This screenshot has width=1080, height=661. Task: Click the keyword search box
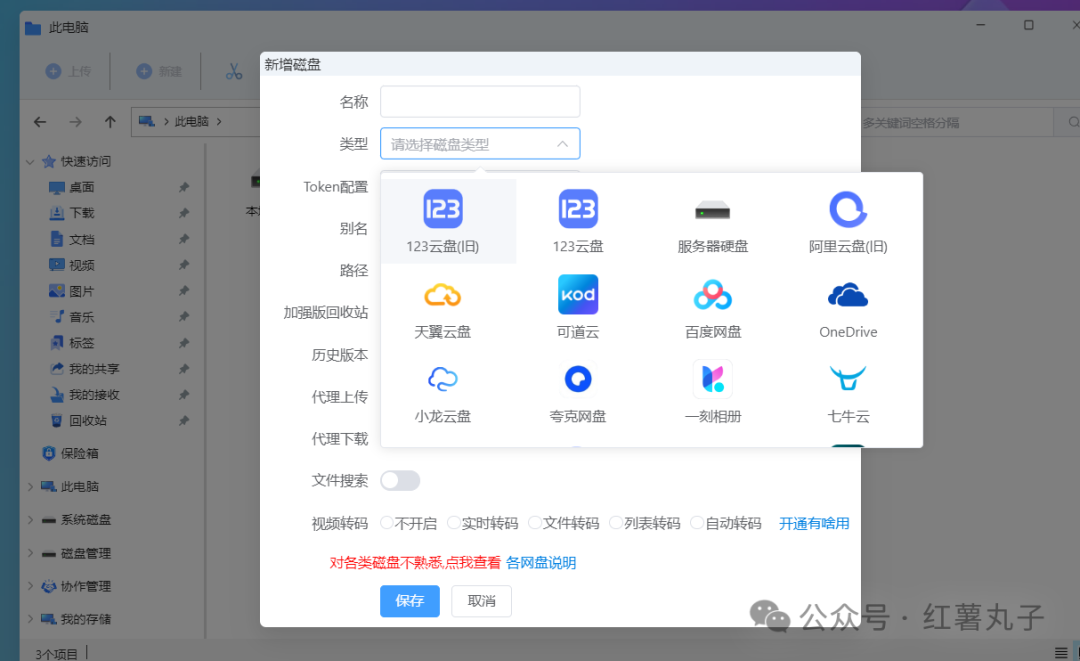[x=957, y=123]
